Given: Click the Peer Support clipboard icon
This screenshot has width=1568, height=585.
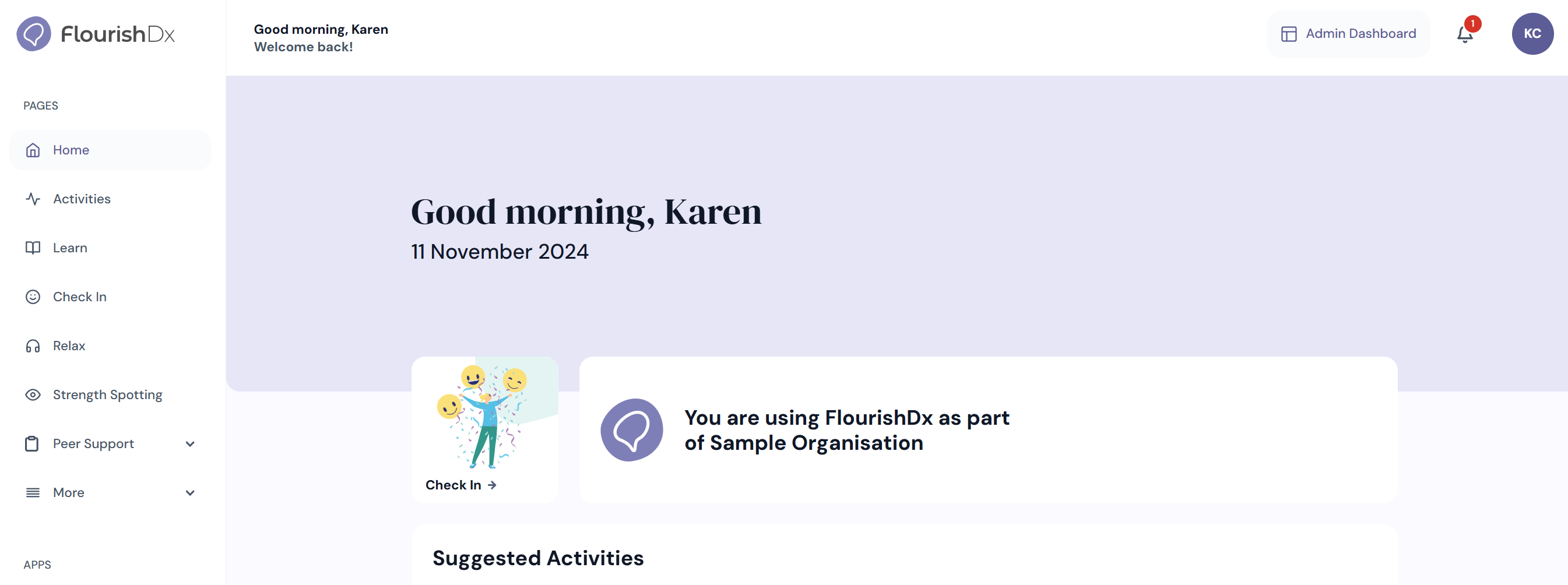Looking at the screenshot, I should [x=31, y=444].
